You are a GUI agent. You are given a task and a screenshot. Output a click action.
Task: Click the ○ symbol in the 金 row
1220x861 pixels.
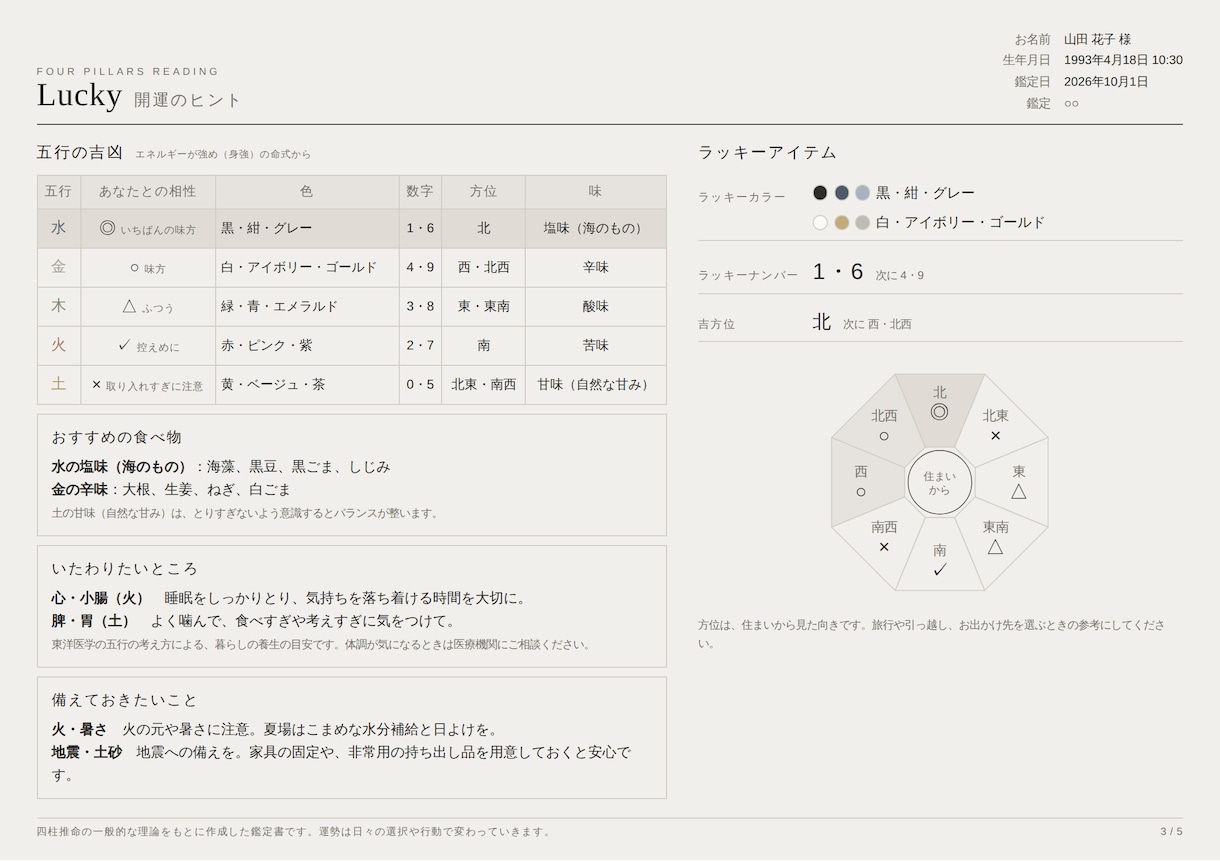pos(135,268)
